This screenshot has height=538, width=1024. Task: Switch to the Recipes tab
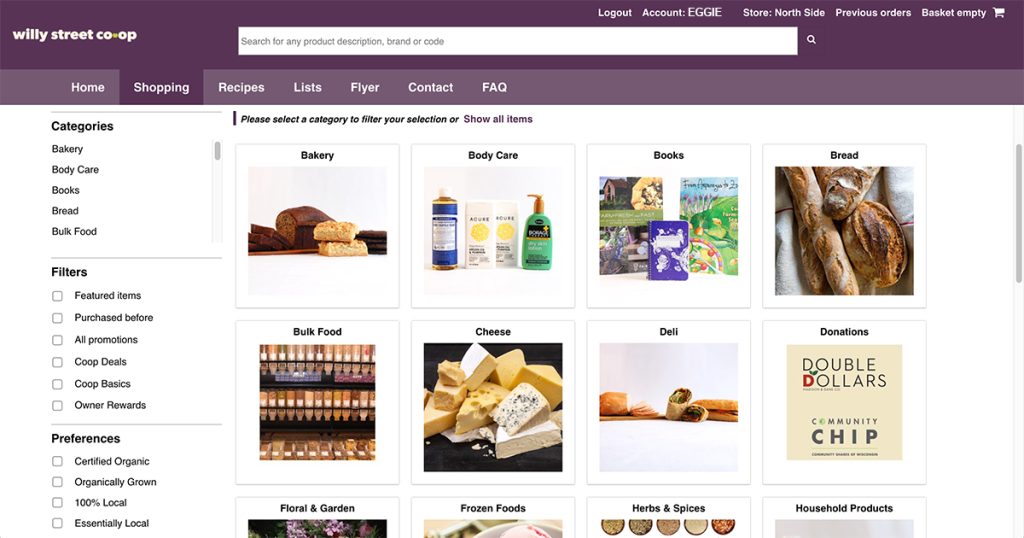pos(241,87)
